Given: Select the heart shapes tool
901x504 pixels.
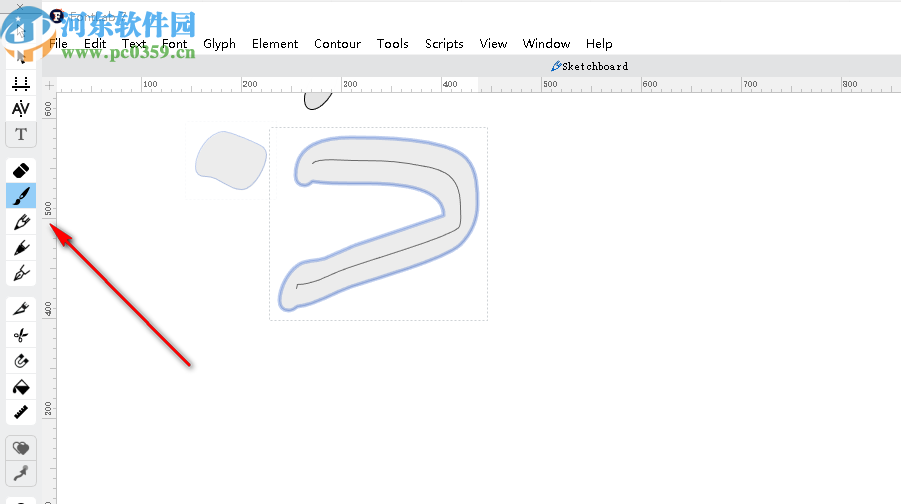Looking at the screenshot, I should [x=21, y=448].
